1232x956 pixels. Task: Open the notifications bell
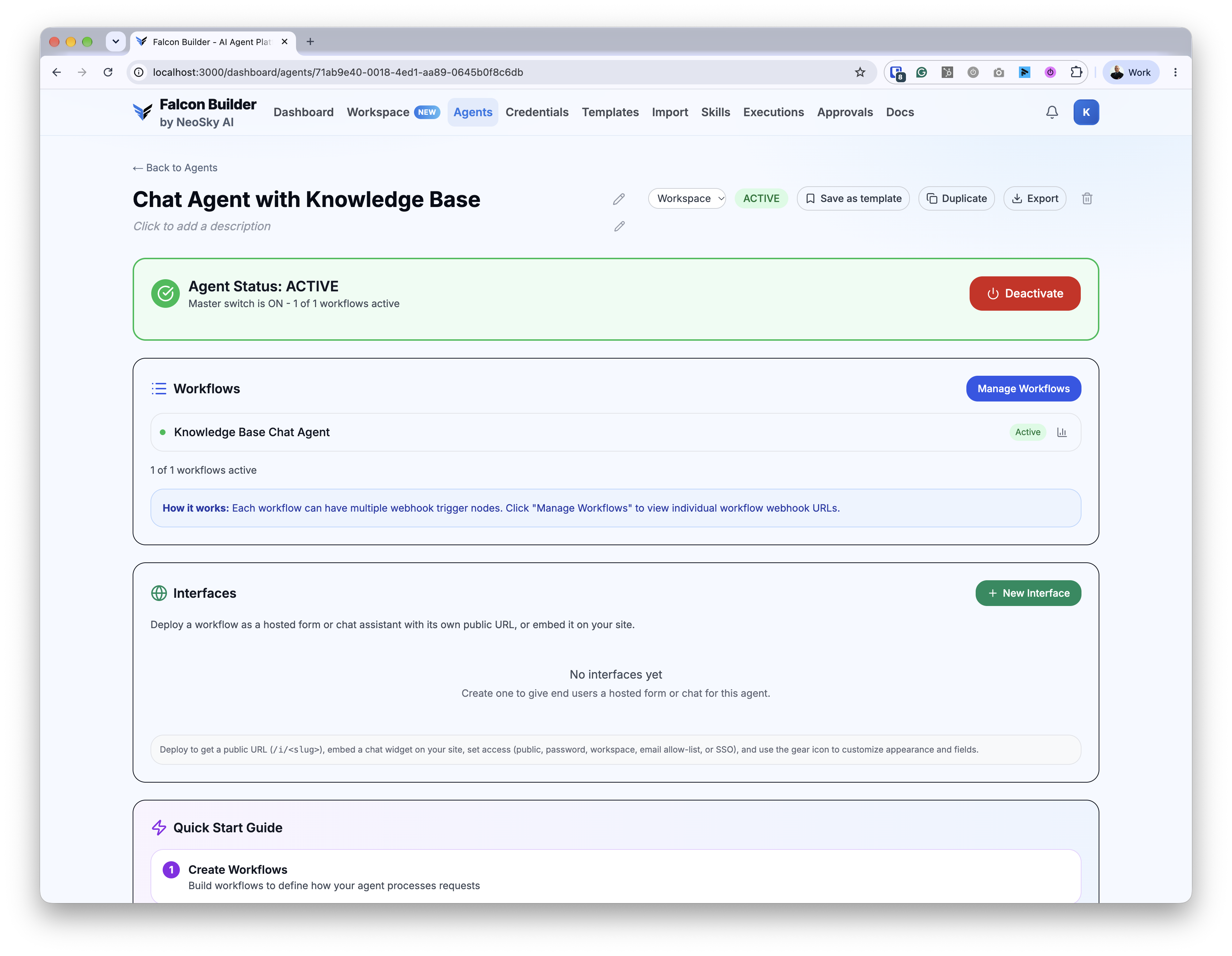click(1051, 112)
